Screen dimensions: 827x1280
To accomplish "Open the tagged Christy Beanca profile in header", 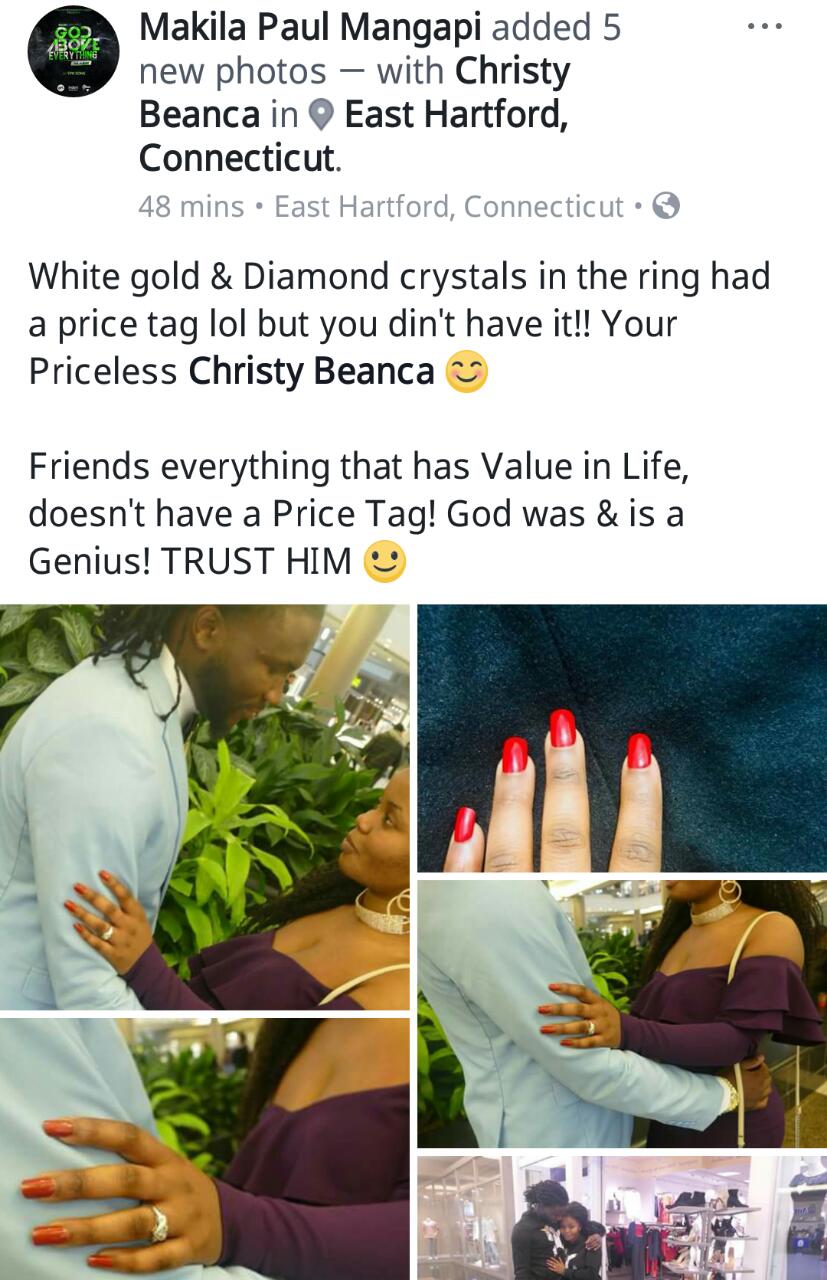I will coord(355,93).
